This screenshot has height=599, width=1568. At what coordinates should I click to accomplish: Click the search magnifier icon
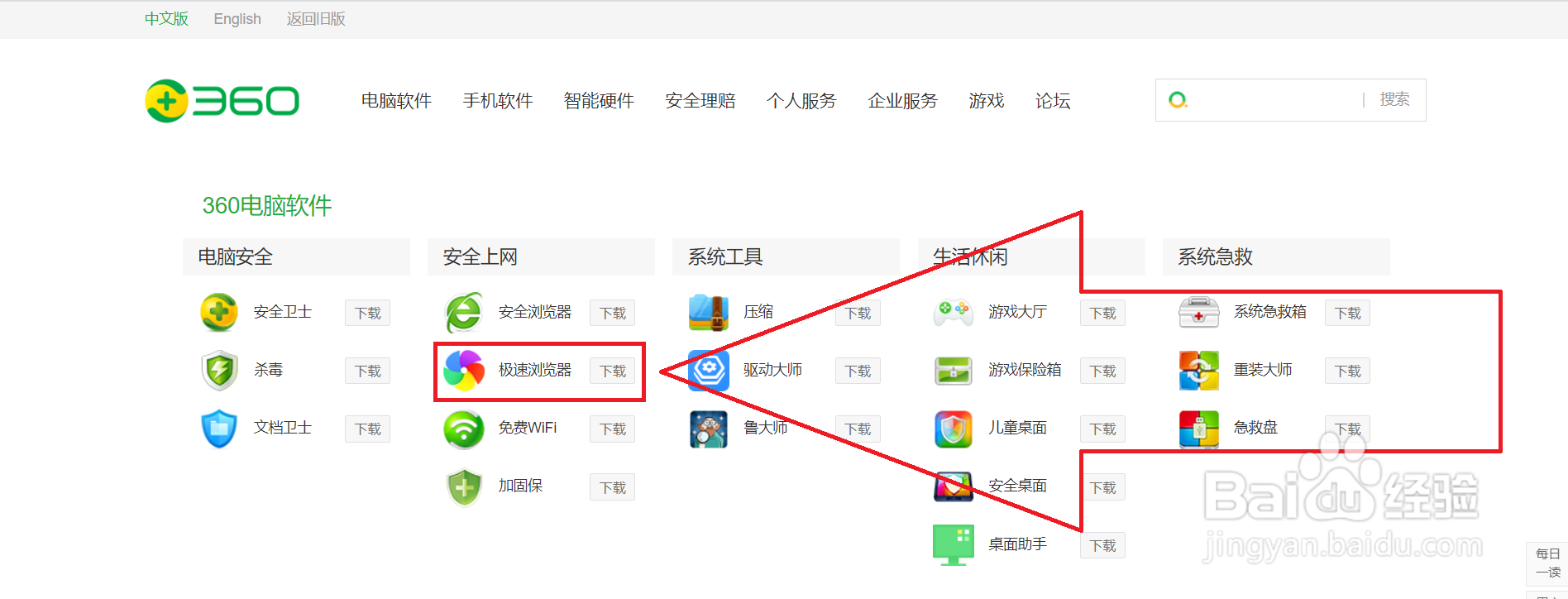point(1178,100)
